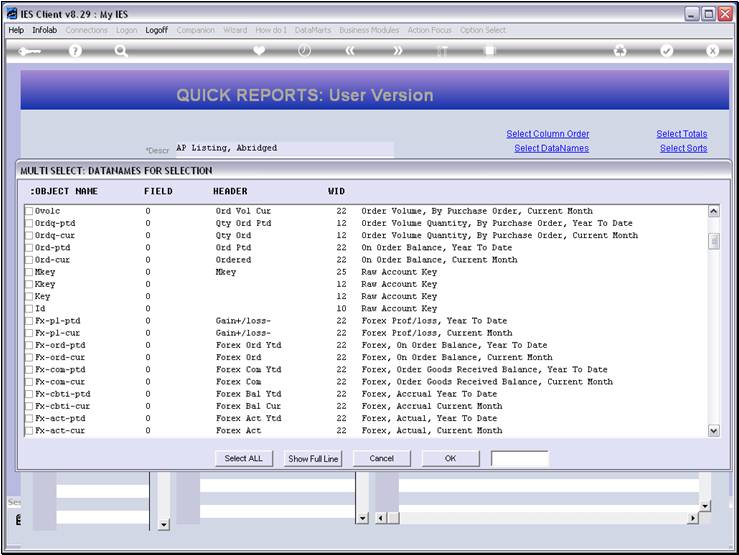Select the row text Fx-ord-ptd
739x555 pixels.
[60, 345]
